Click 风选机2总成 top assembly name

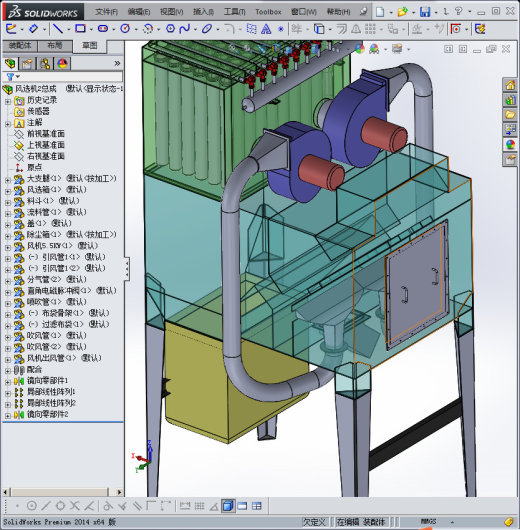click(36, 89)
